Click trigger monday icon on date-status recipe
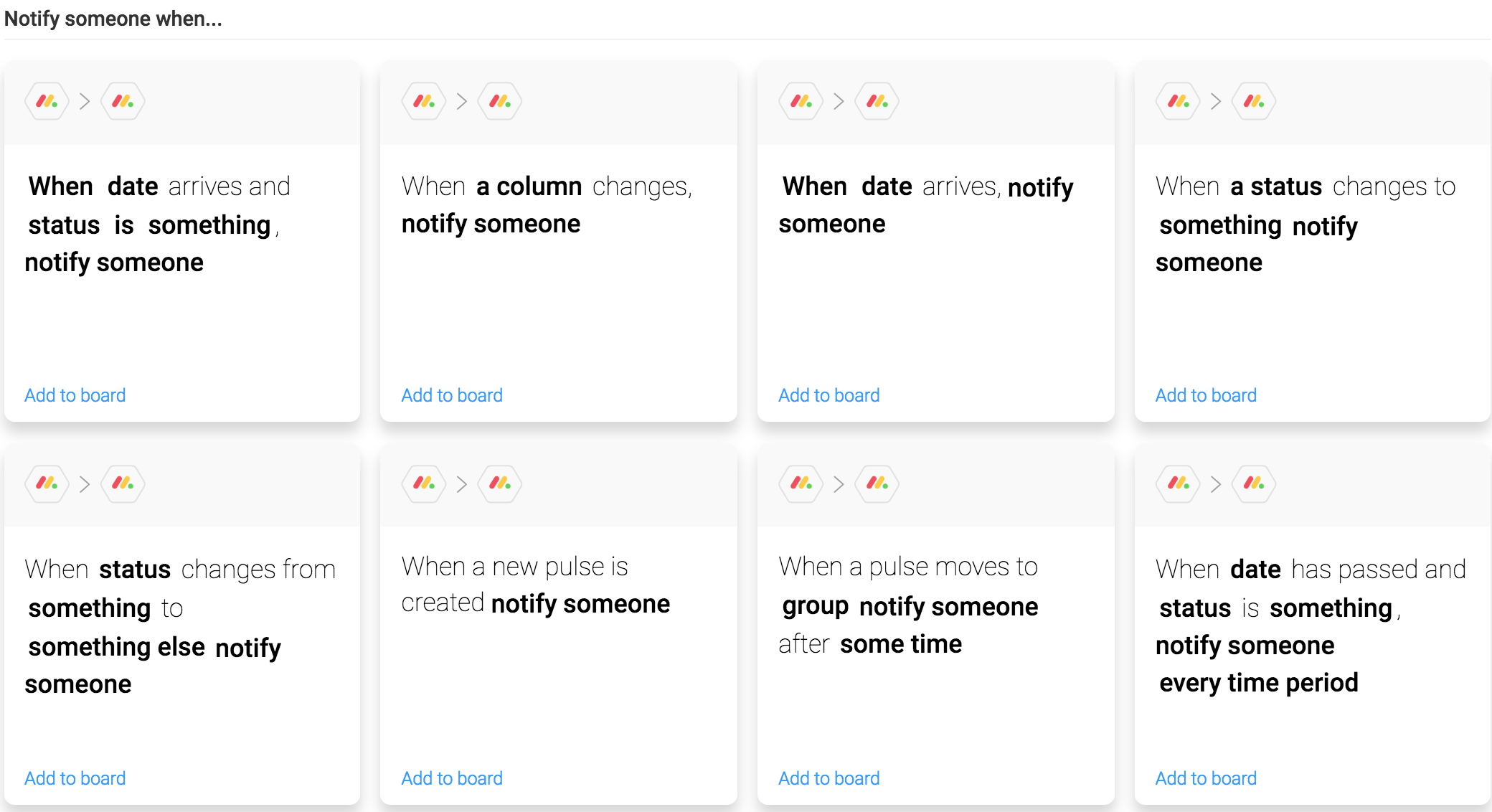 click(x=47, y=101)
